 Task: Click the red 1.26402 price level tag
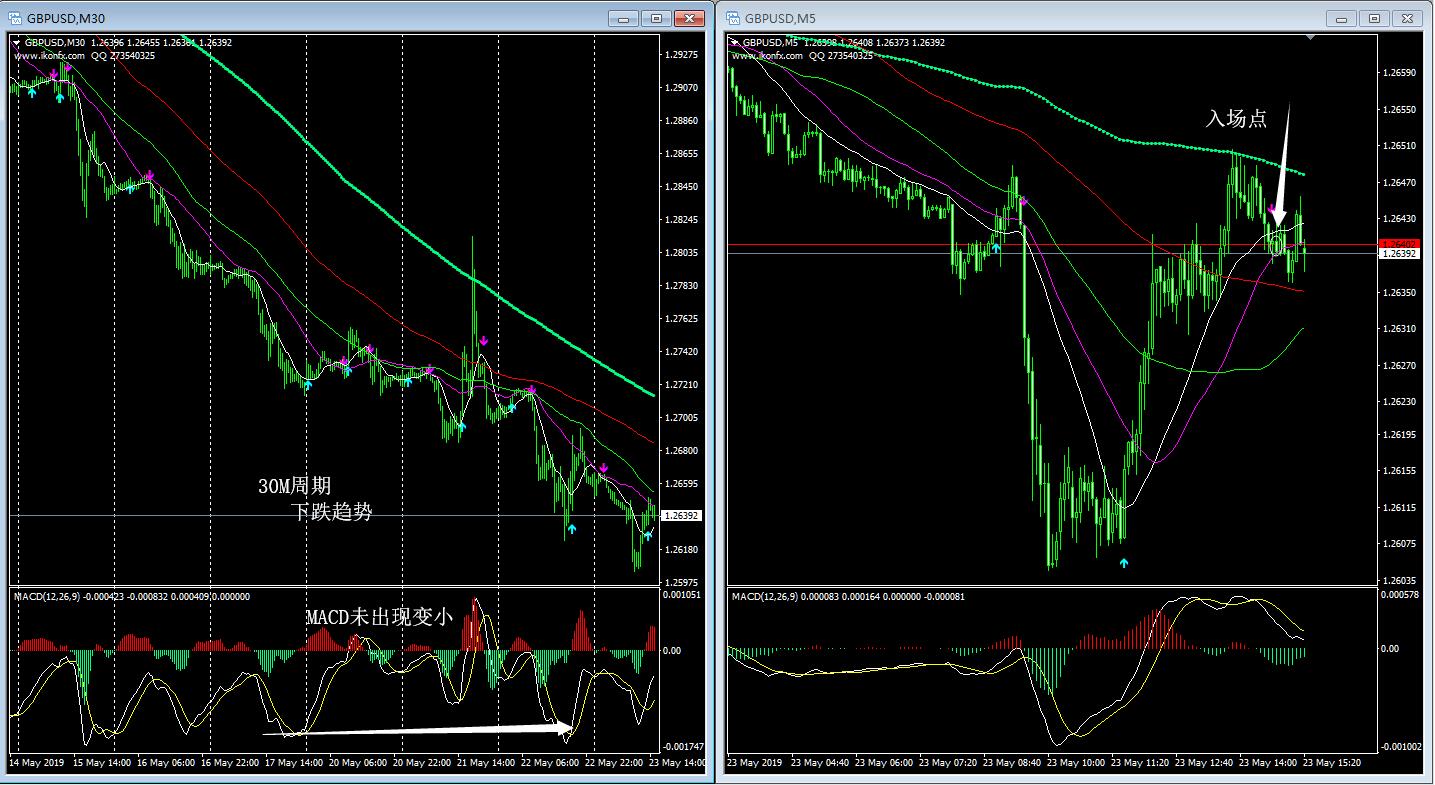pyautogui.click(x=1398, y=243)
